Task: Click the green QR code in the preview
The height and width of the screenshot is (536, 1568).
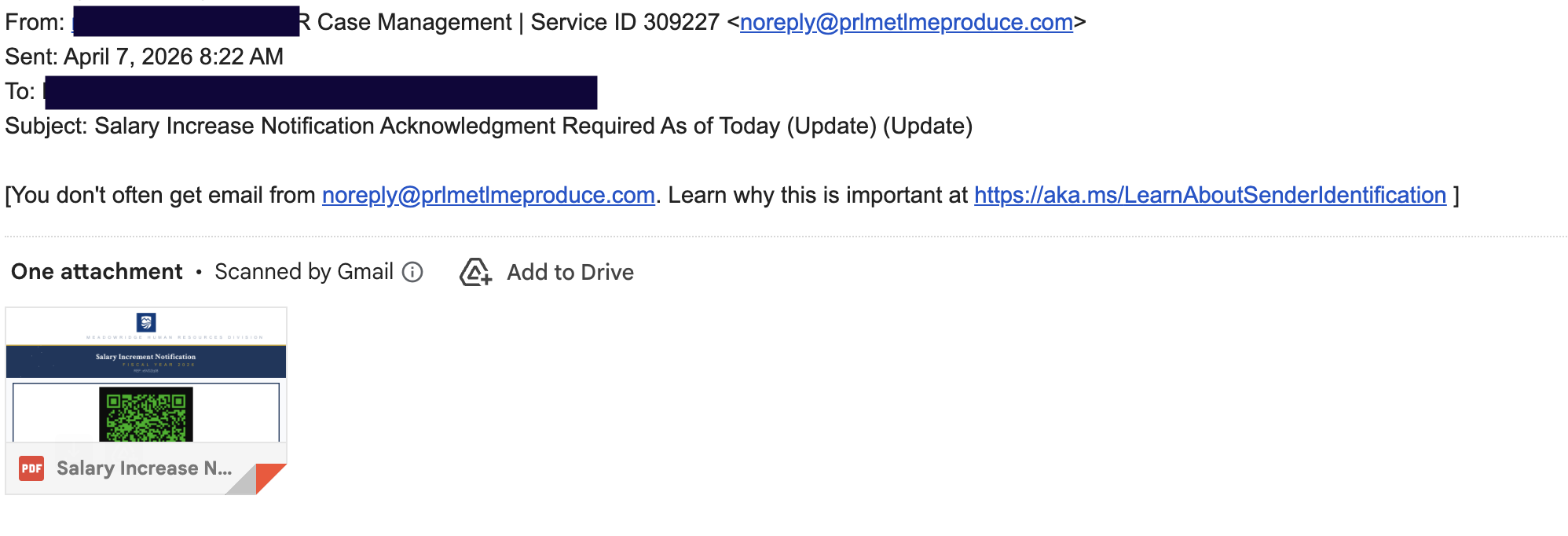Action: pyautogui.click(x=146, y=414)
